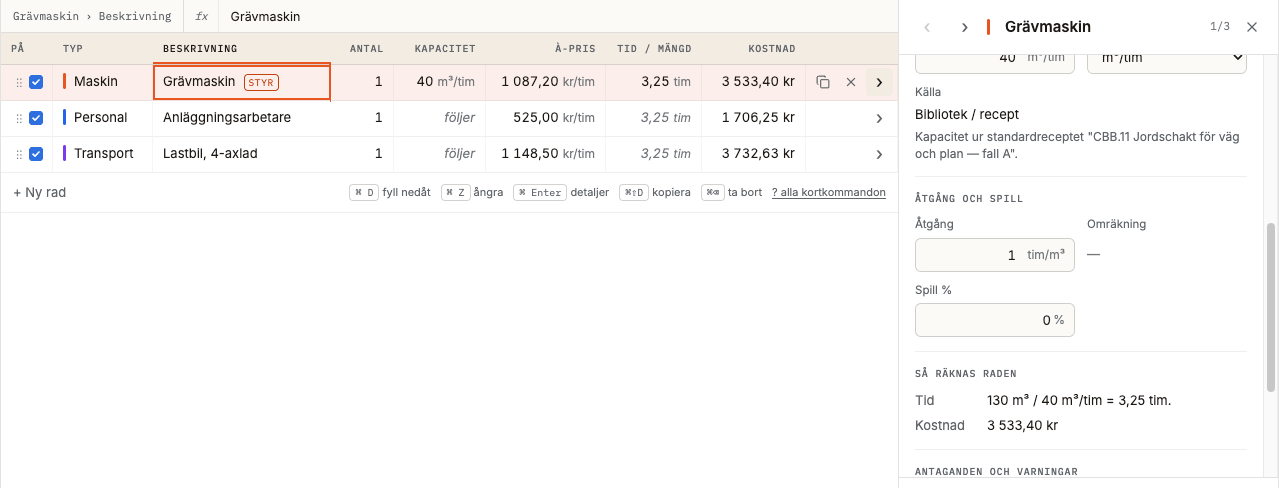Image resolution: width=1279 pixels, height=488 pixels.
Task: Open alla kortkommandon link
Action: pyautogui.click(x=829, y=192)
